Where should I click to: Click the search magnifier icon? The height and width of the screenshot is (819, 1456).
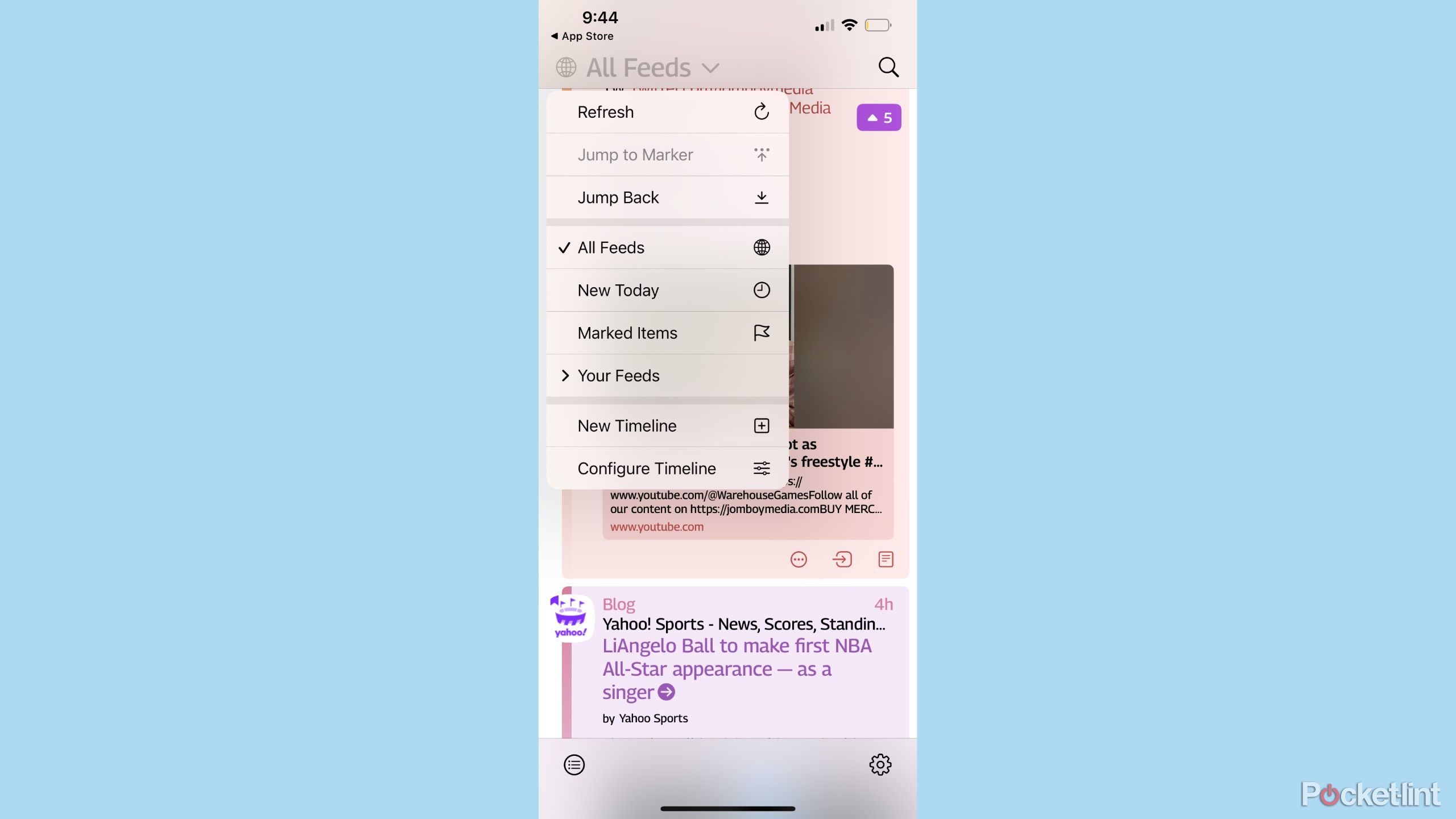[887, 67]
